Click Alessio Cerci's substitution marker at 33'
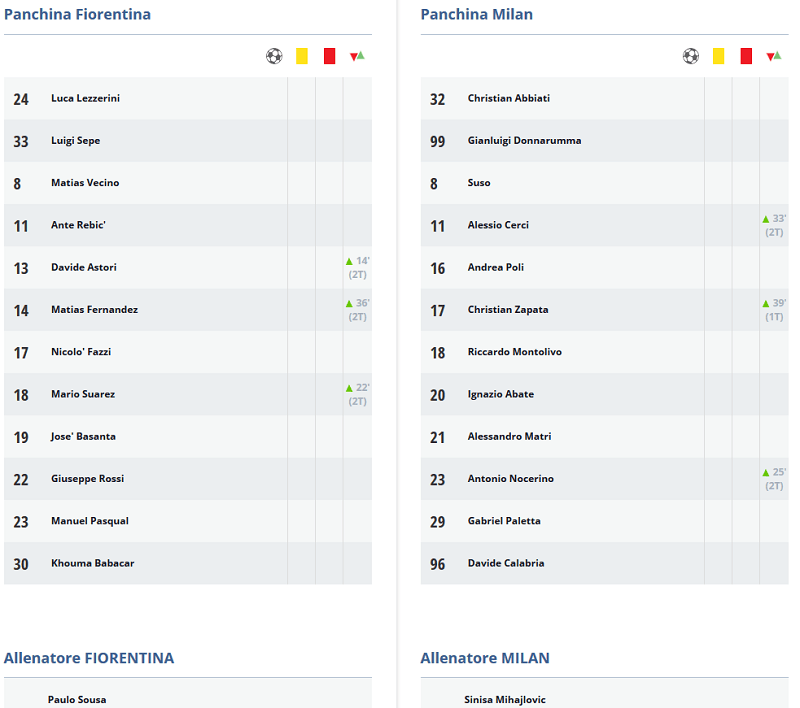The image size is (800, 708). tap(774, 225)
